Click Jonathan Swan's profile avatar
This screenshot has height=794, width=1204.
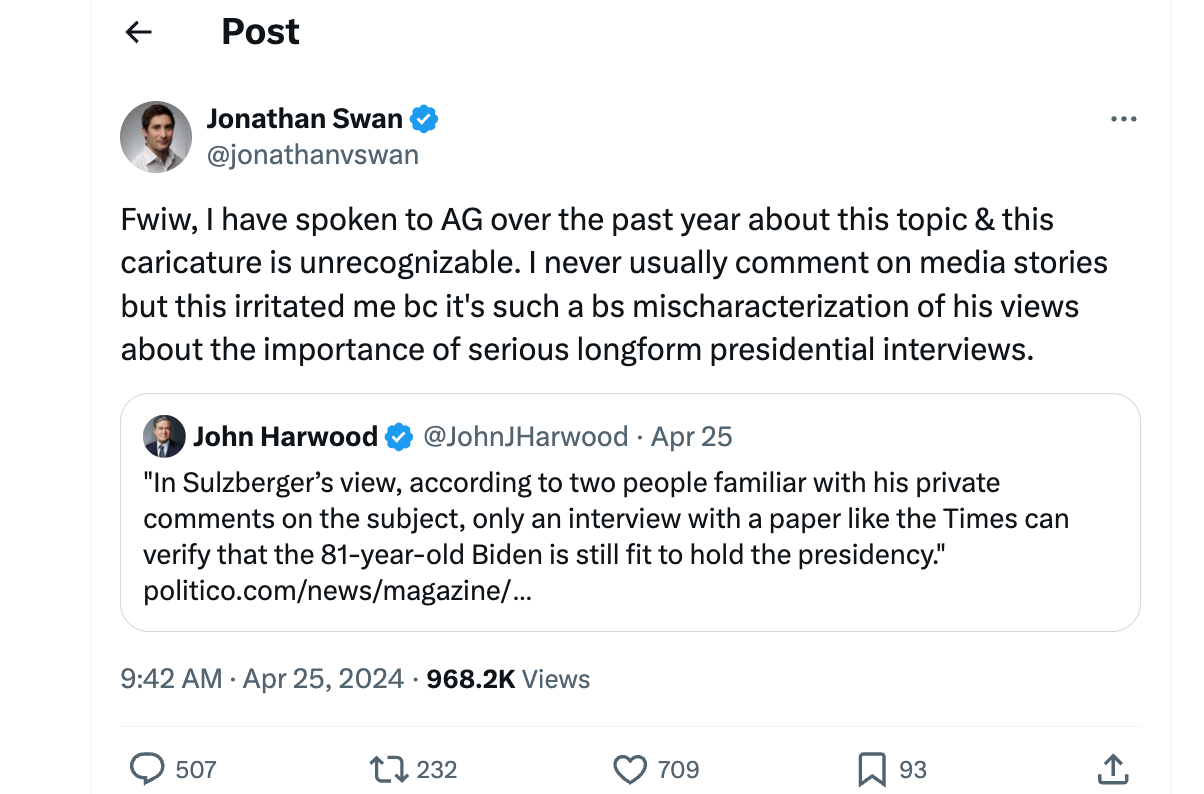coord(156,137)
